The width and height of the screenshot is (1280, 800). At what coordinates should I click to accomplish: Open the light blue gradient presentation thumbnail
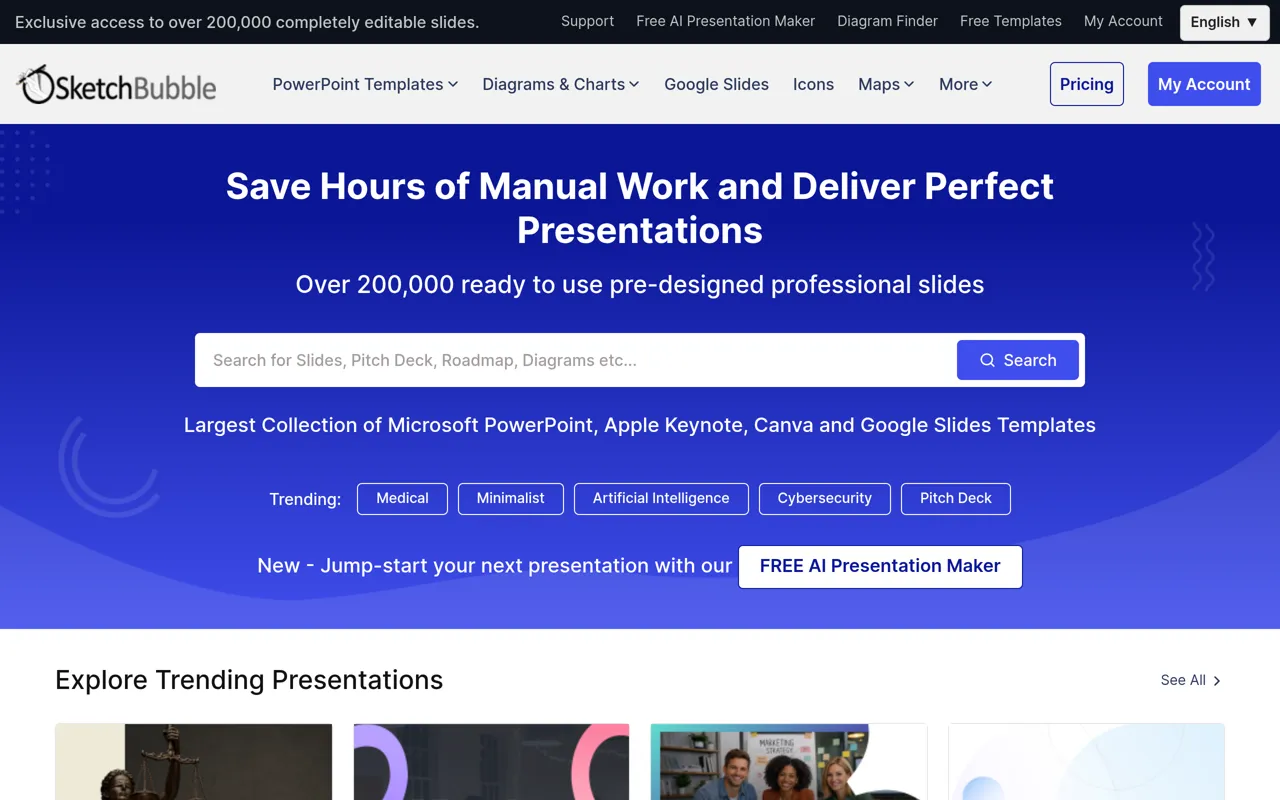tap(1087, 762)
